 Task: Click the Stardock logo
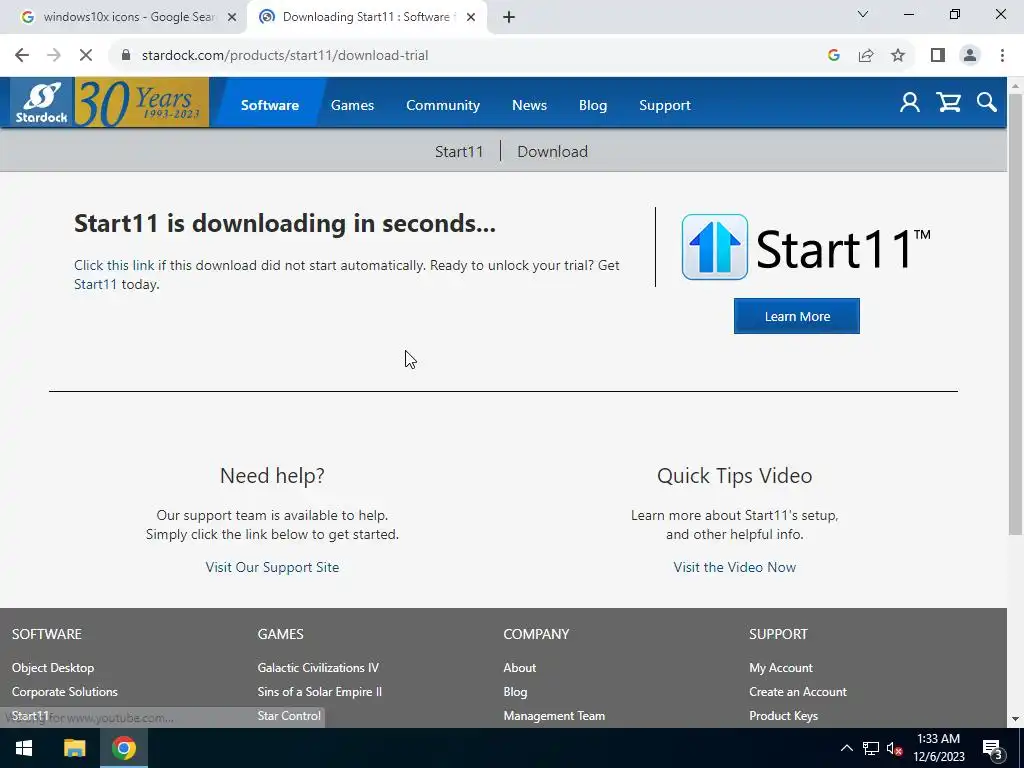coord(42,103)
